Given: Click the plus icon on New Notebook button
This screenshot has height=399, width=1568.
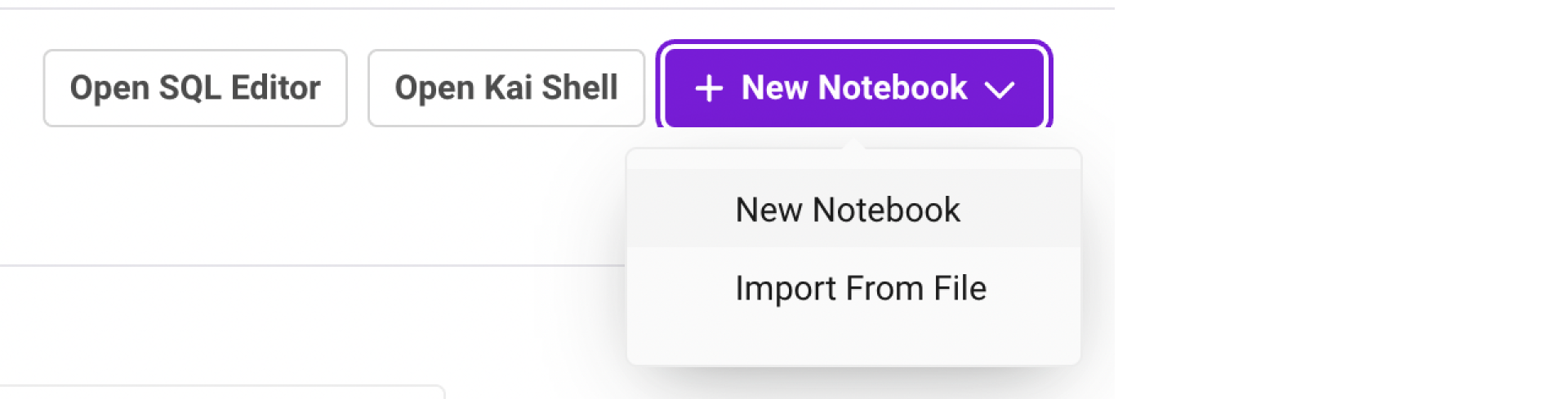Looking at the screenshot, I should pos(709,88).
